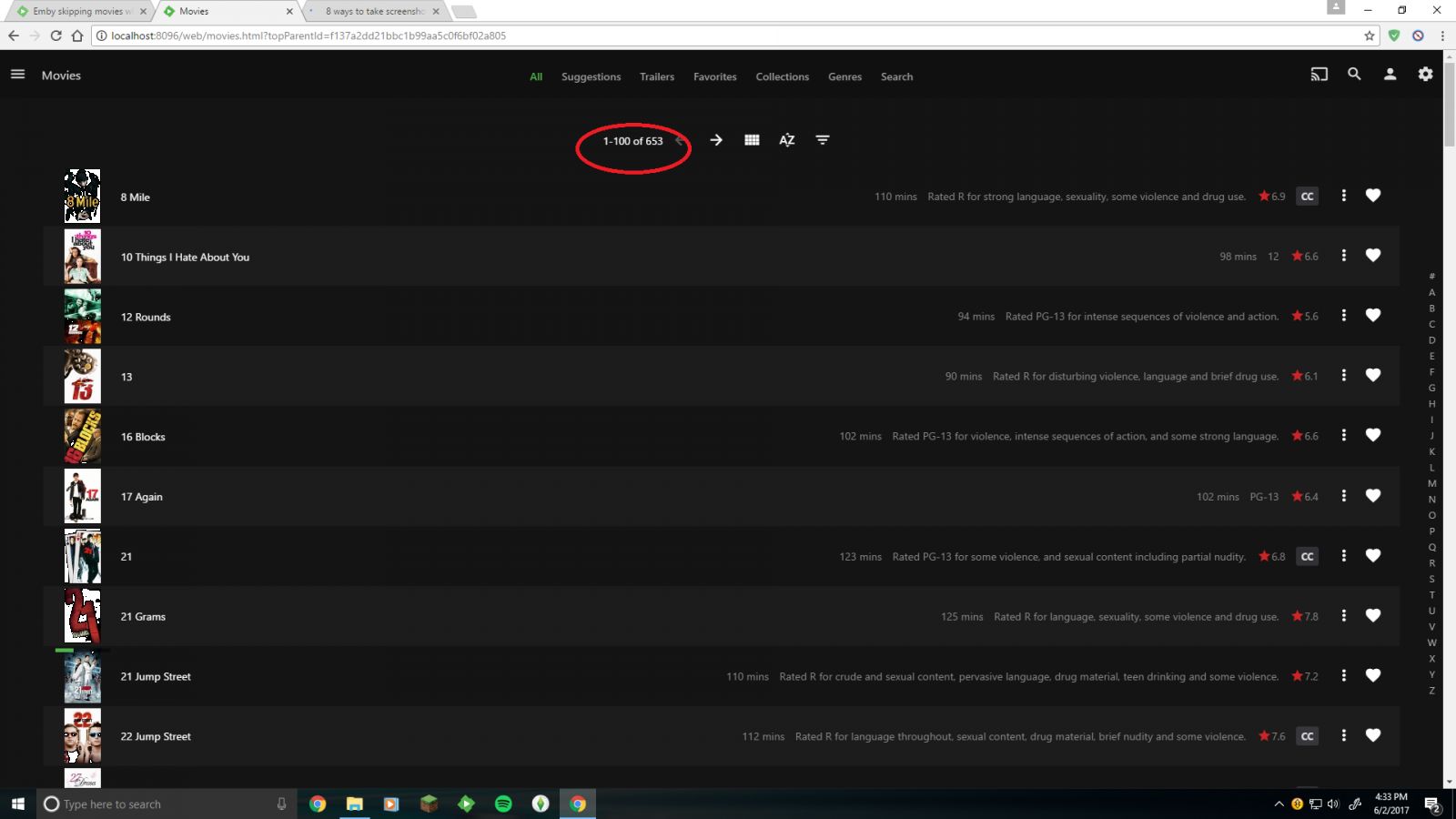
Task: Switch to grid view layout
Action: (752, 140)
